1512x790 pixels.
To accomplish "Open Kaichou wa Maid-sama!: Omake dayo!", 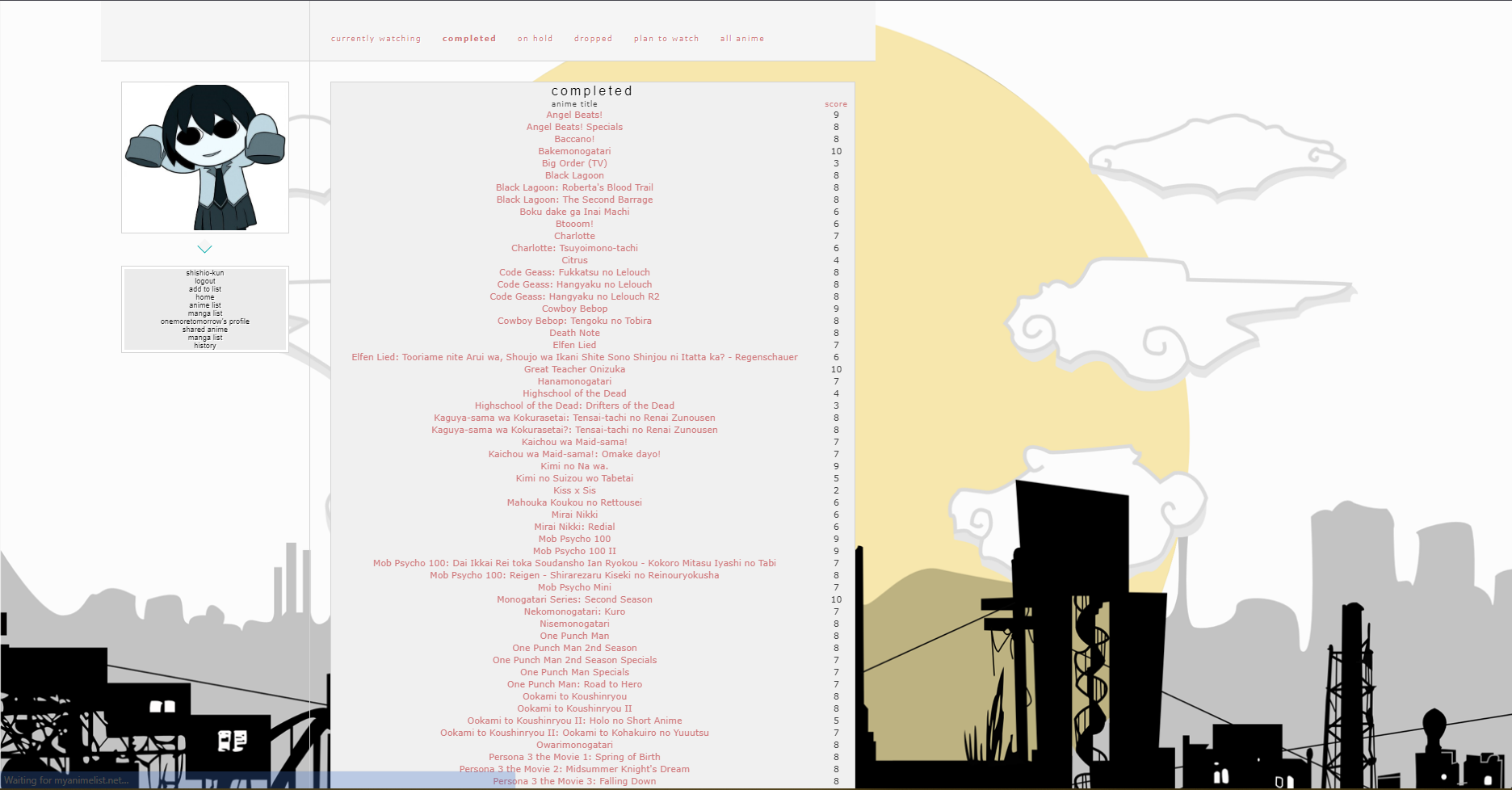I will 574,454.
